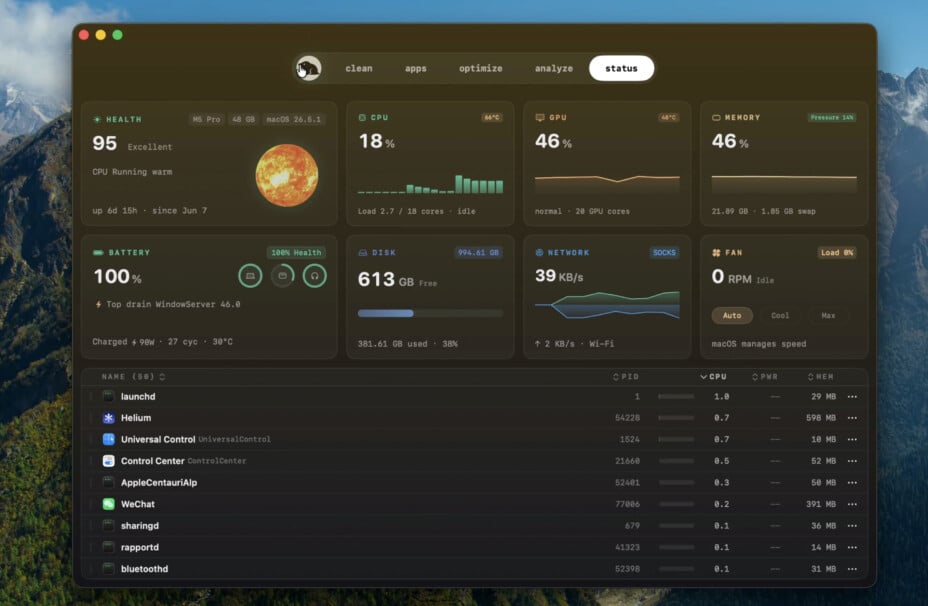928x606 pixels.
Task: Click the "Pressure 14%" memory badge
Action: [x=832, y=118]
